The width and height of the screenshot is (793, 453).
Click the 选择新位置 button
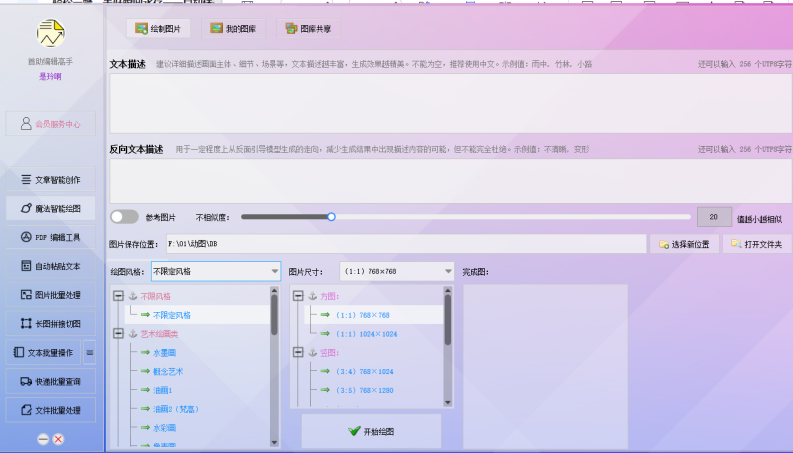pyautogui.click(x=684, y=244)
